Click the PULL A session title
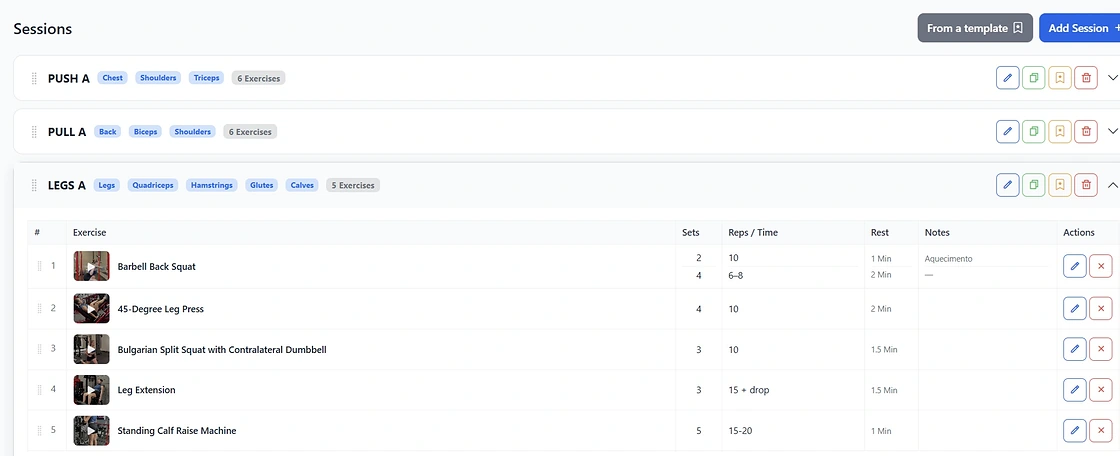 coord(67,132)
